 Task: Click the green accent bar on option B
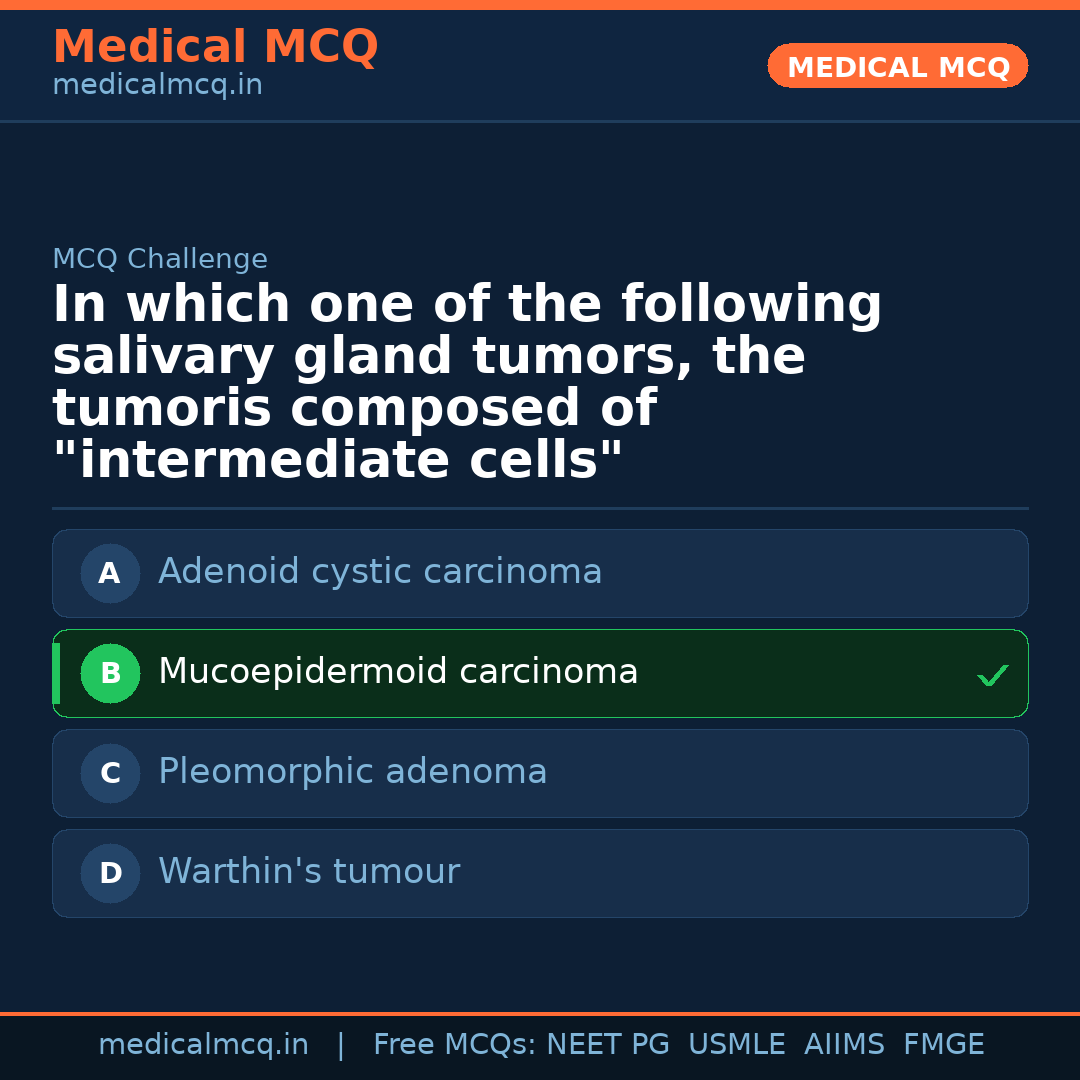coord(56,673)
